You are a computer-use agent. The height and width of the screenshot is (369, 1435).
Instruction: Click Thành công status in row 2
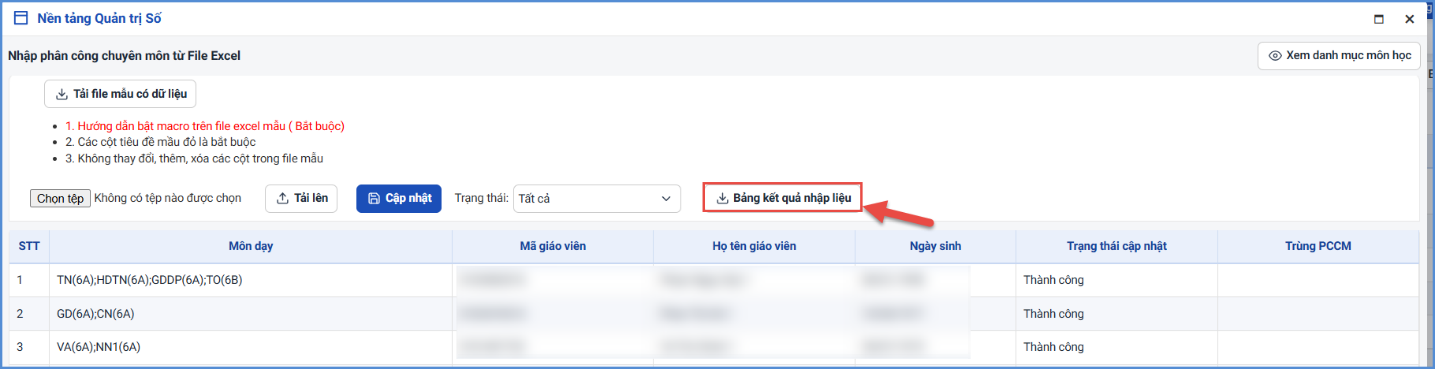(x=1053, y=314)
